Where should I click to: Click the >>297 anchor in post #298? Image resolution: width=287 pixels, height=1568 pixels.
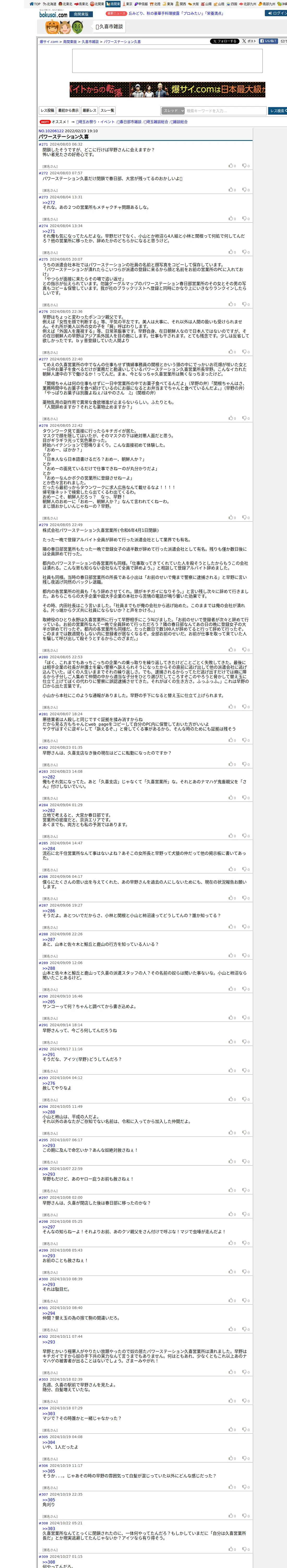(49, 1227)
